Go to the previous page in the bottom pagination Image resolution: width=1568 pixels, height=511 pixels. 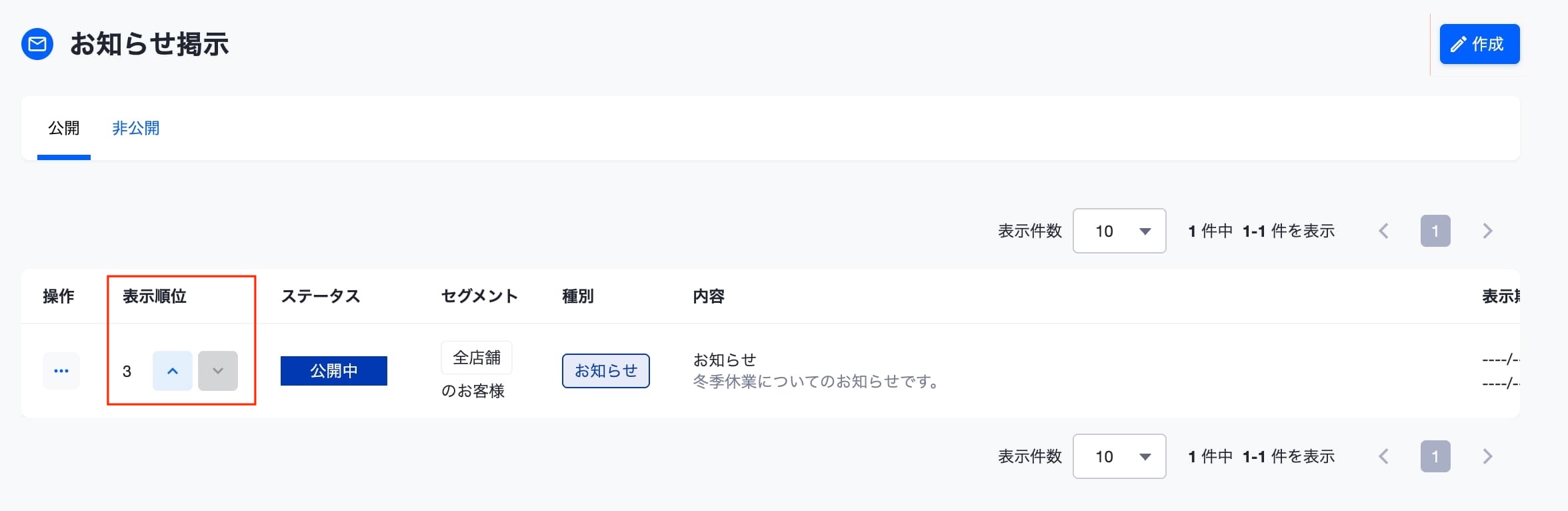(1384, 456)
